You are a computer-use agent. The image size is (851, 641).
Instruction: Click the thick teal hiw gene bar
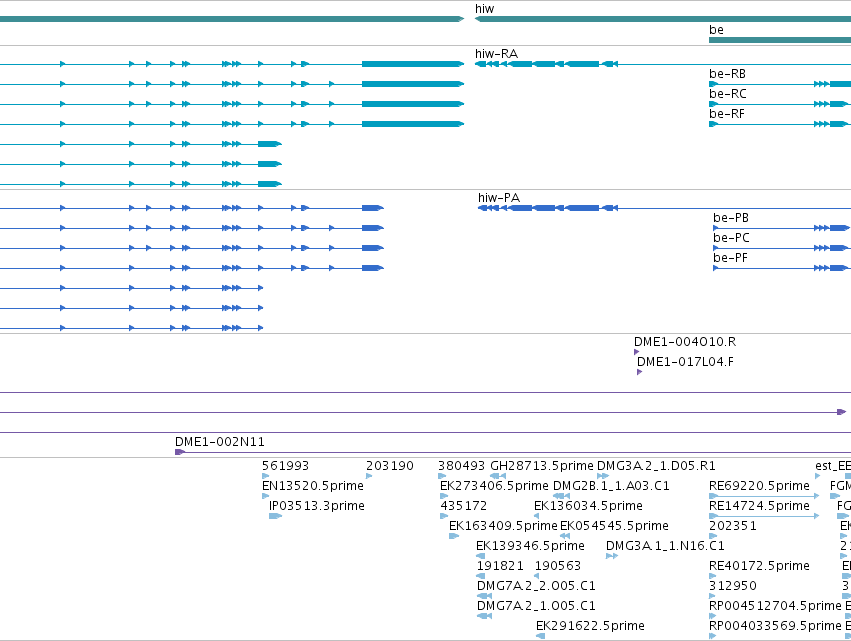pyautogui.click(x=663, y=19)
